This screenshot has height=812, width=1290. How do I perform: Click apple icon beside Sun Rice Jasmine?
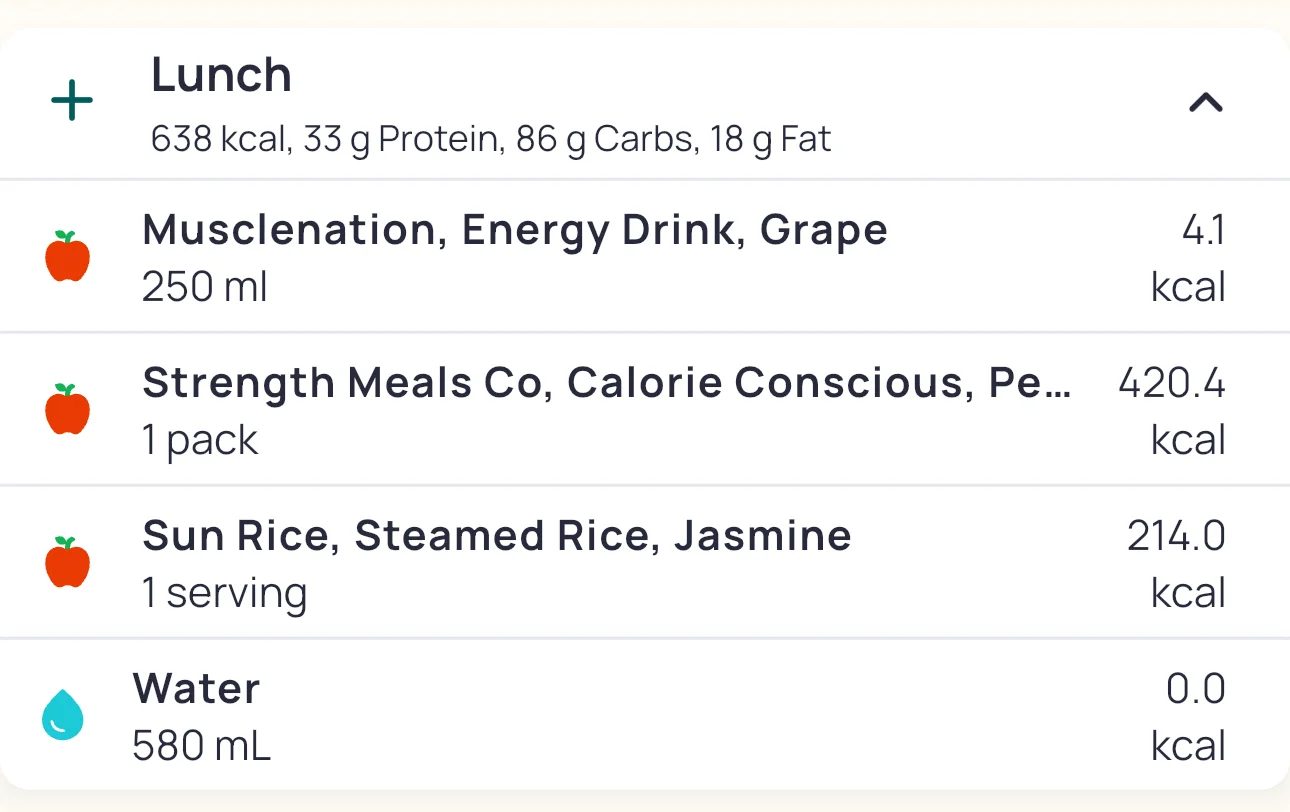point(68,563)
